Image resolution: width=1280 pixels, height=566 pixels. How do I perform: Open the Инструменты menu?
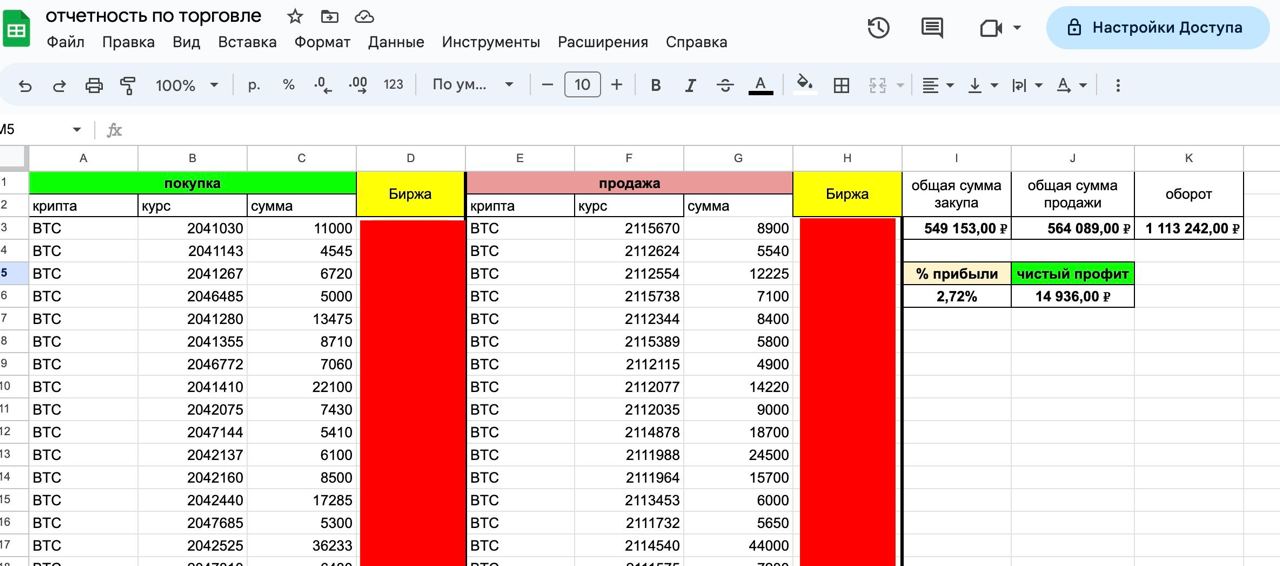tap(491, 42)
